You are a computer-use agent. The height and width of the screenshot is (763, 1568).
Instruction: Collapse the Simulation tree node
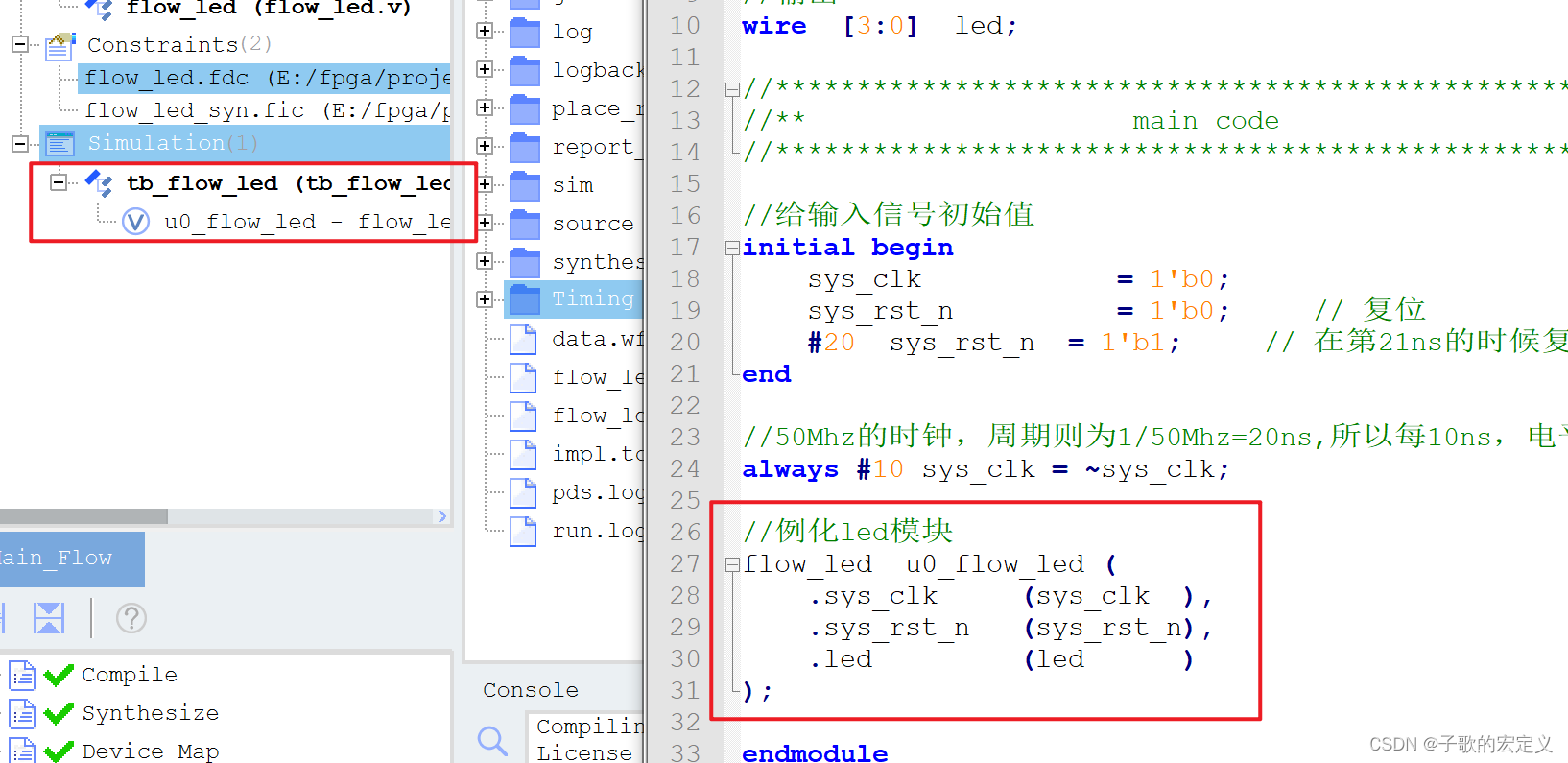[19, 143]
